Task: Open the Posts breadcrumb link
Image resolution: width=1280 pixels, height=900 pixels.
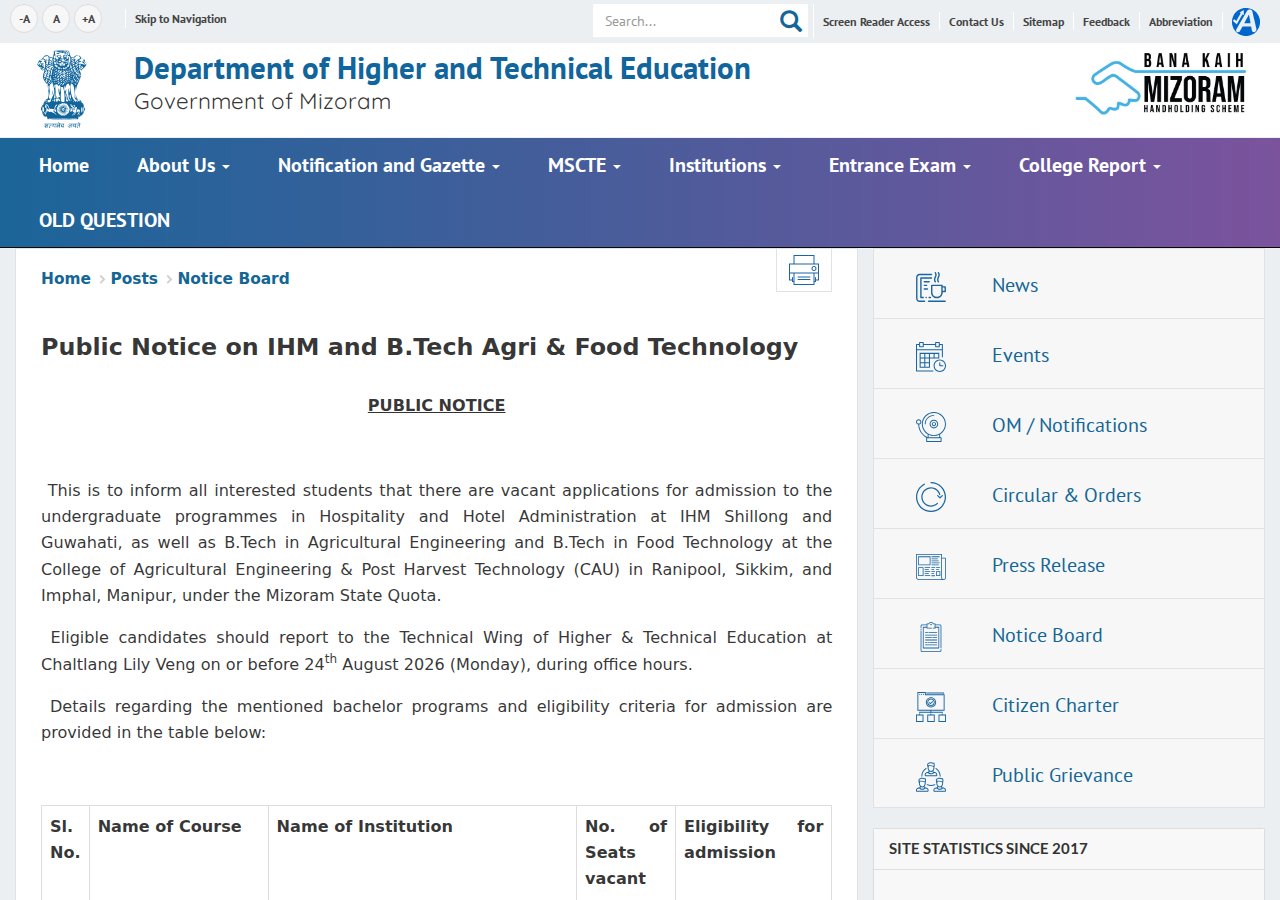Action: click(x=134, y=279)
